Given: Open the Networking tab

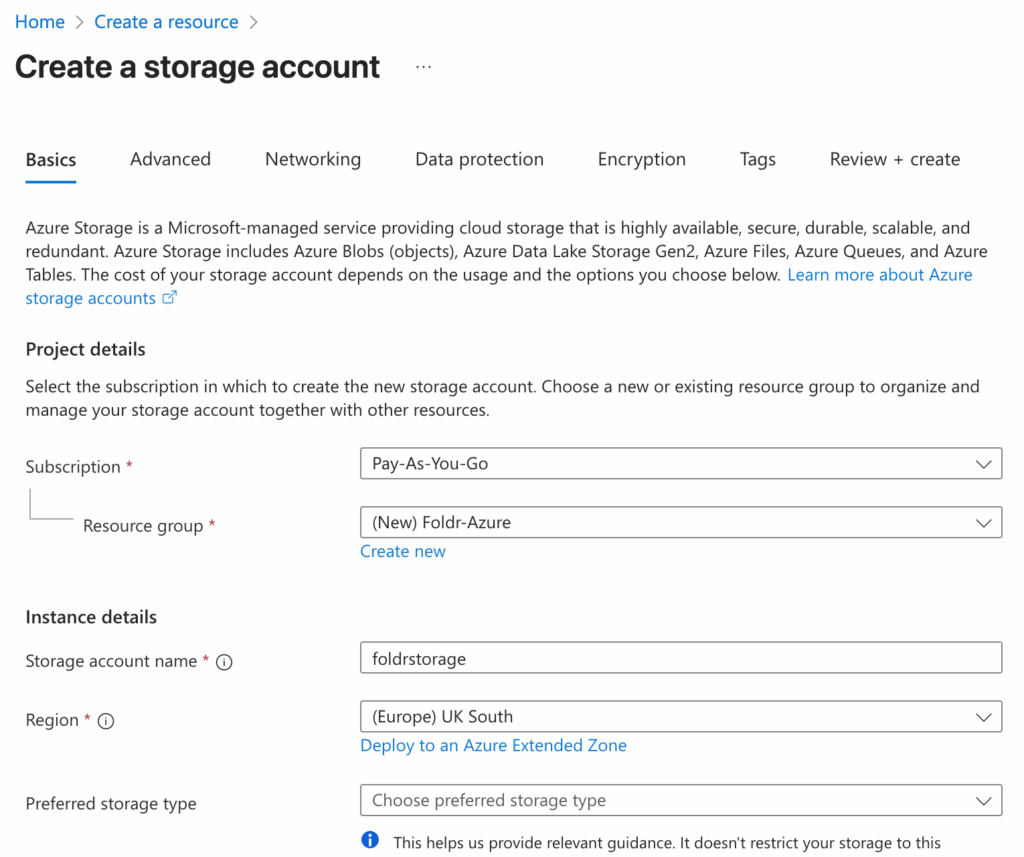Looking at the screenshot, I should 313,159.
